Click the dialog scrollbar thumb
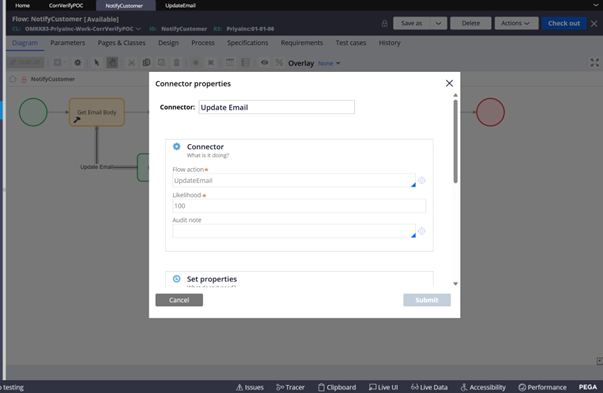This screenshot has width=603, height=393. [x=455, y=141]
